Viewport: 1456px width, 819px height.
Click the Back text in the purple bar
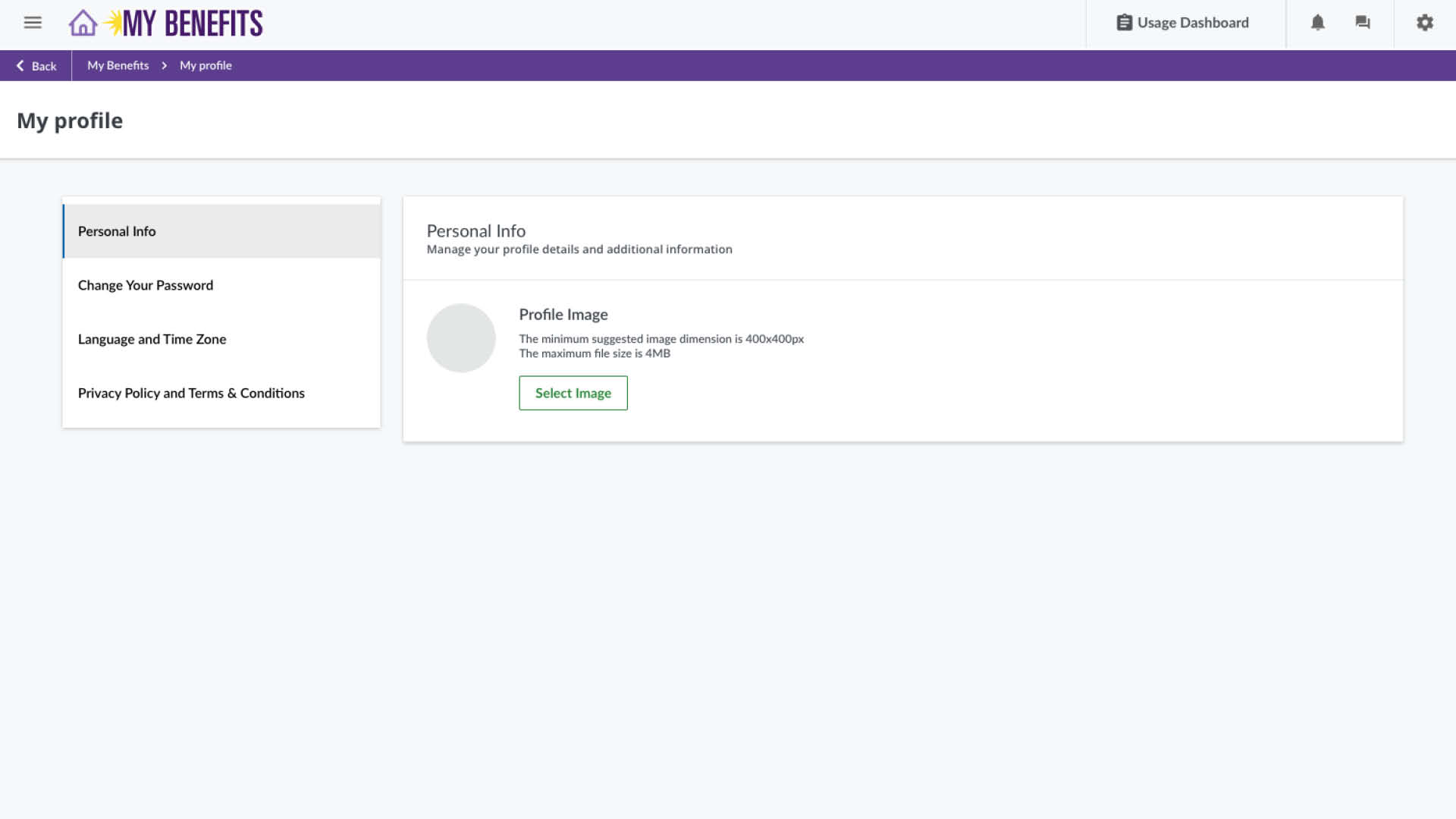coord(44,67)
